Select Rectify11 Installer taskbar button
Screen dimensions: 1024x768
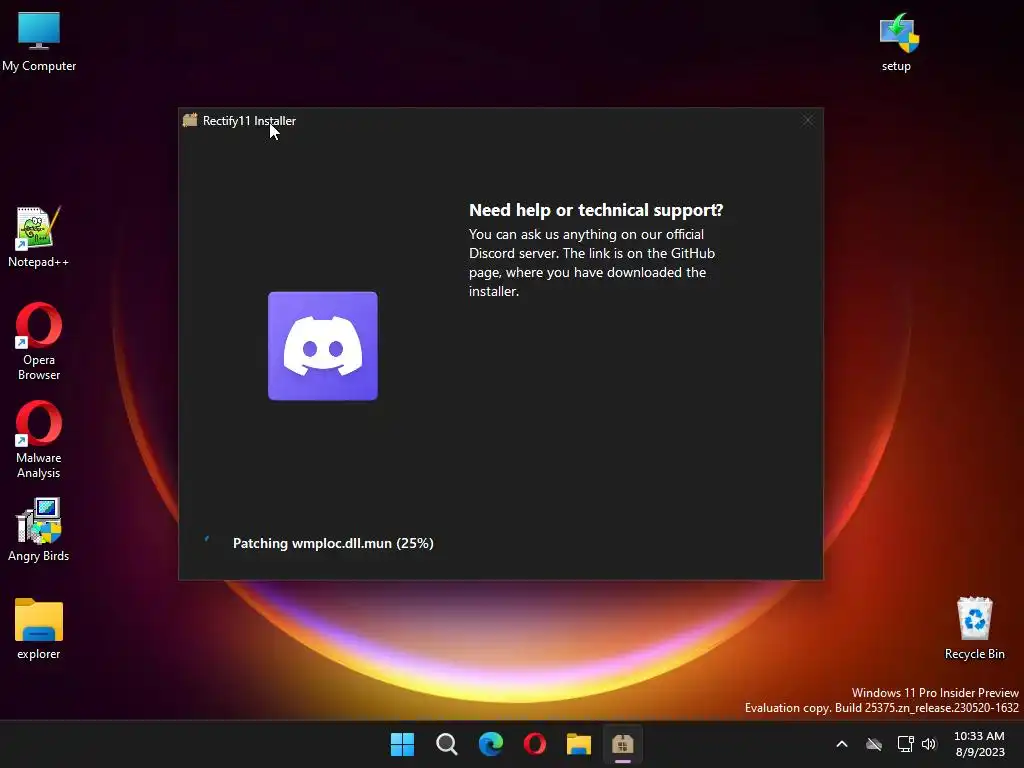click(x=623, y=744)
